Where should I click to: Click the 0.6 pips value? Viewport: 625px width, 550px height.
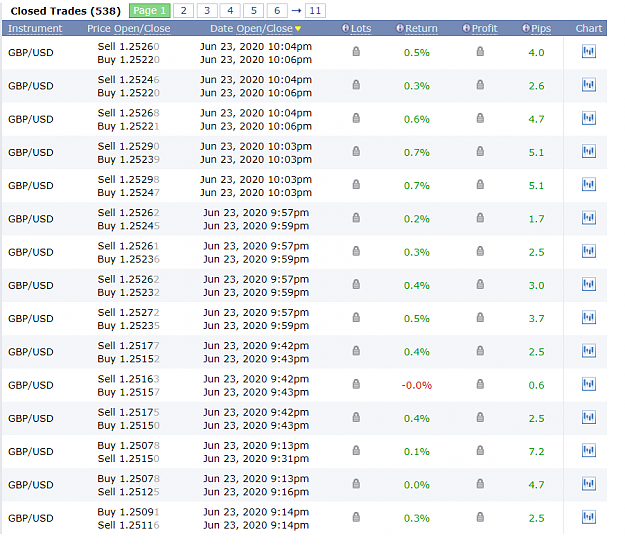536,385
